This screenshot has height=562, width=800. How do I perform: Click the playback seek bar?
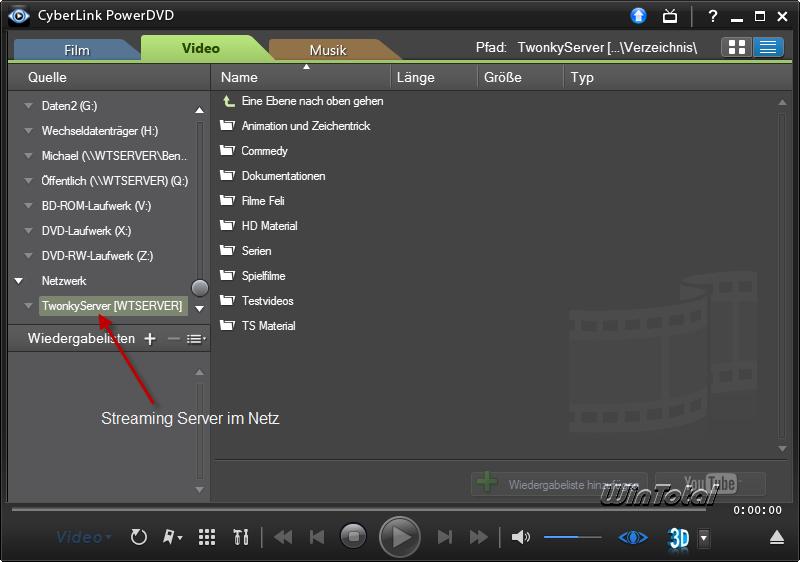tap(359, 509)
